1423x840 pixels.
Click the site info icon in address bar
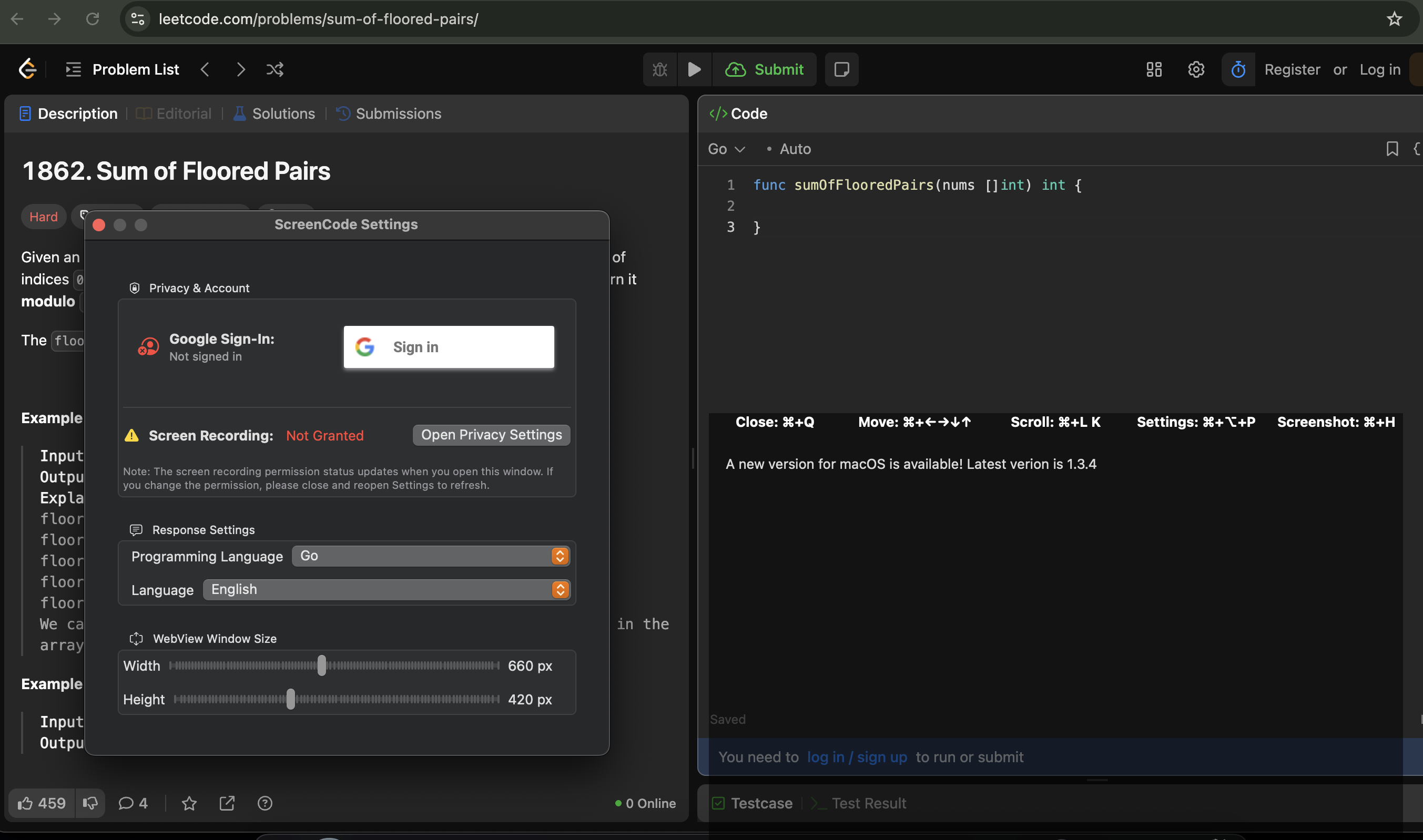138,19
